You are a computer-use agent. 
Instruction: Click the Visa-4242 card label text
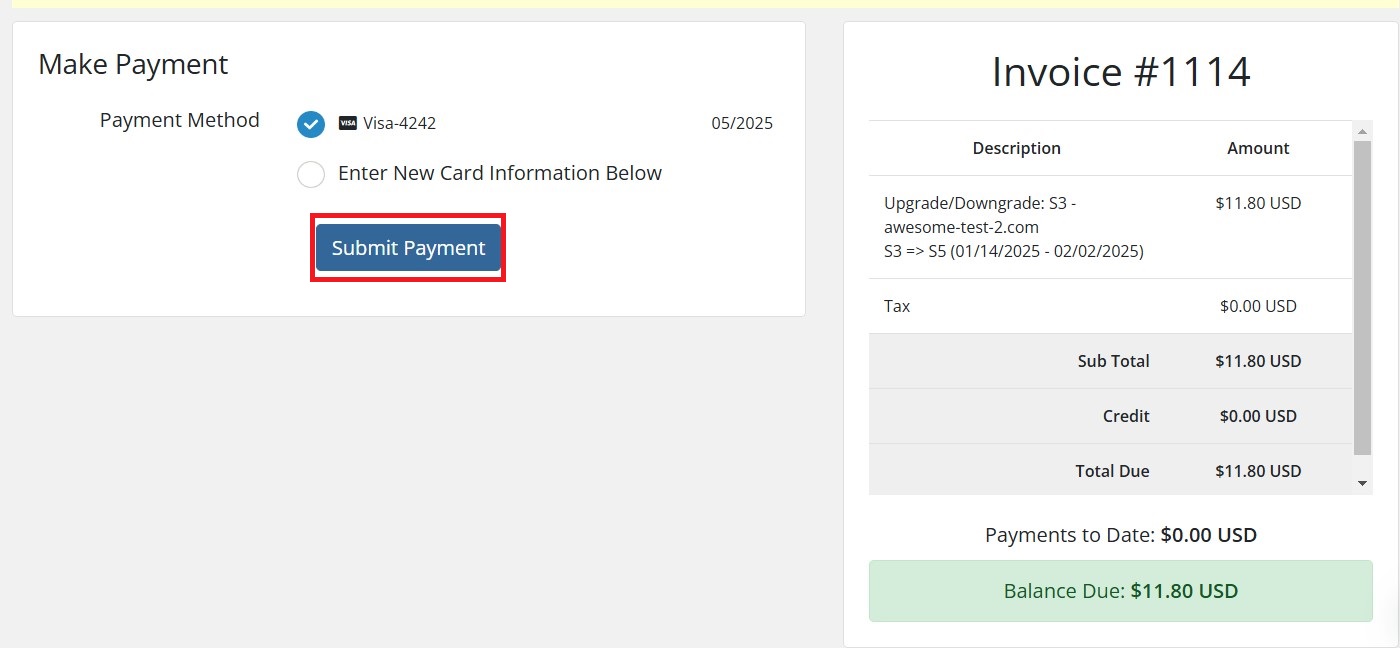[399, 124]
